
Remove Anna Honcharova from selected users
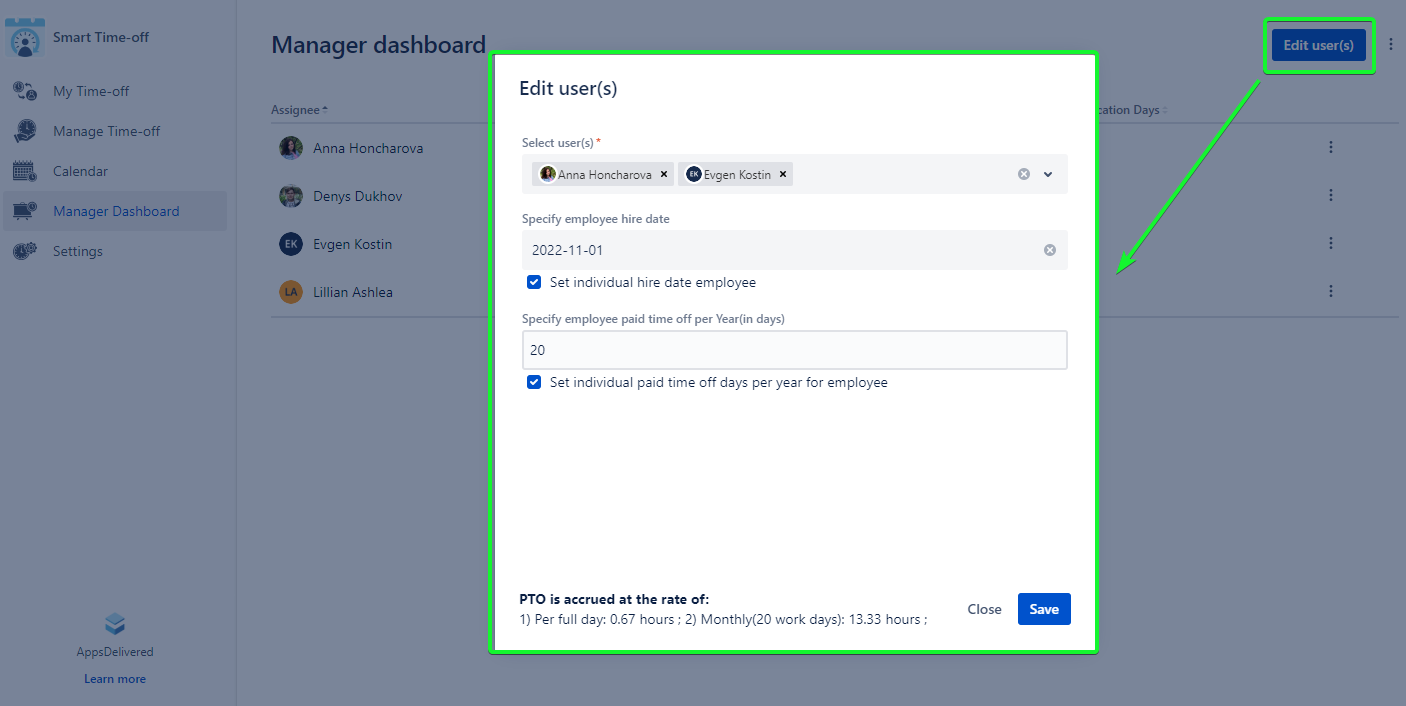664,174
